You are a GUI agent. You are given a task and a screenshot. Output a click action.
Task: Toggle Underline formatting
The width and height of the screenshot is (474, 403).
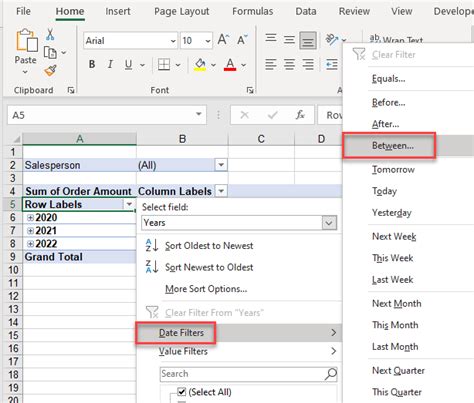coord(128,64)
